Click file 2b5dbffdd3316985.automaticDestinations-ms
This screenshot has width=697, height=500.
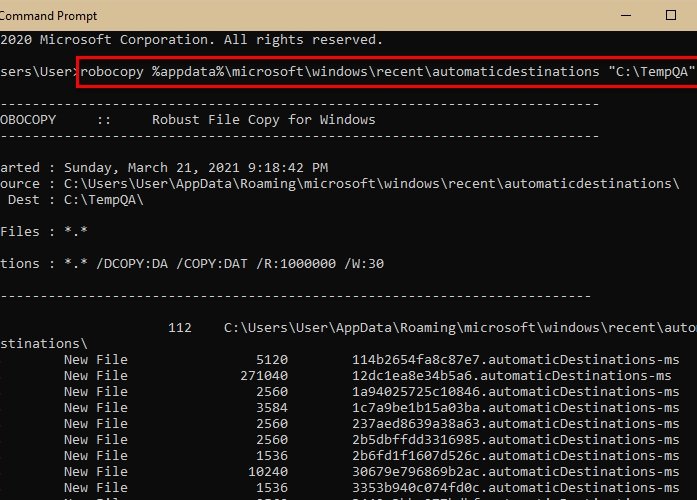tap(516, 440)
